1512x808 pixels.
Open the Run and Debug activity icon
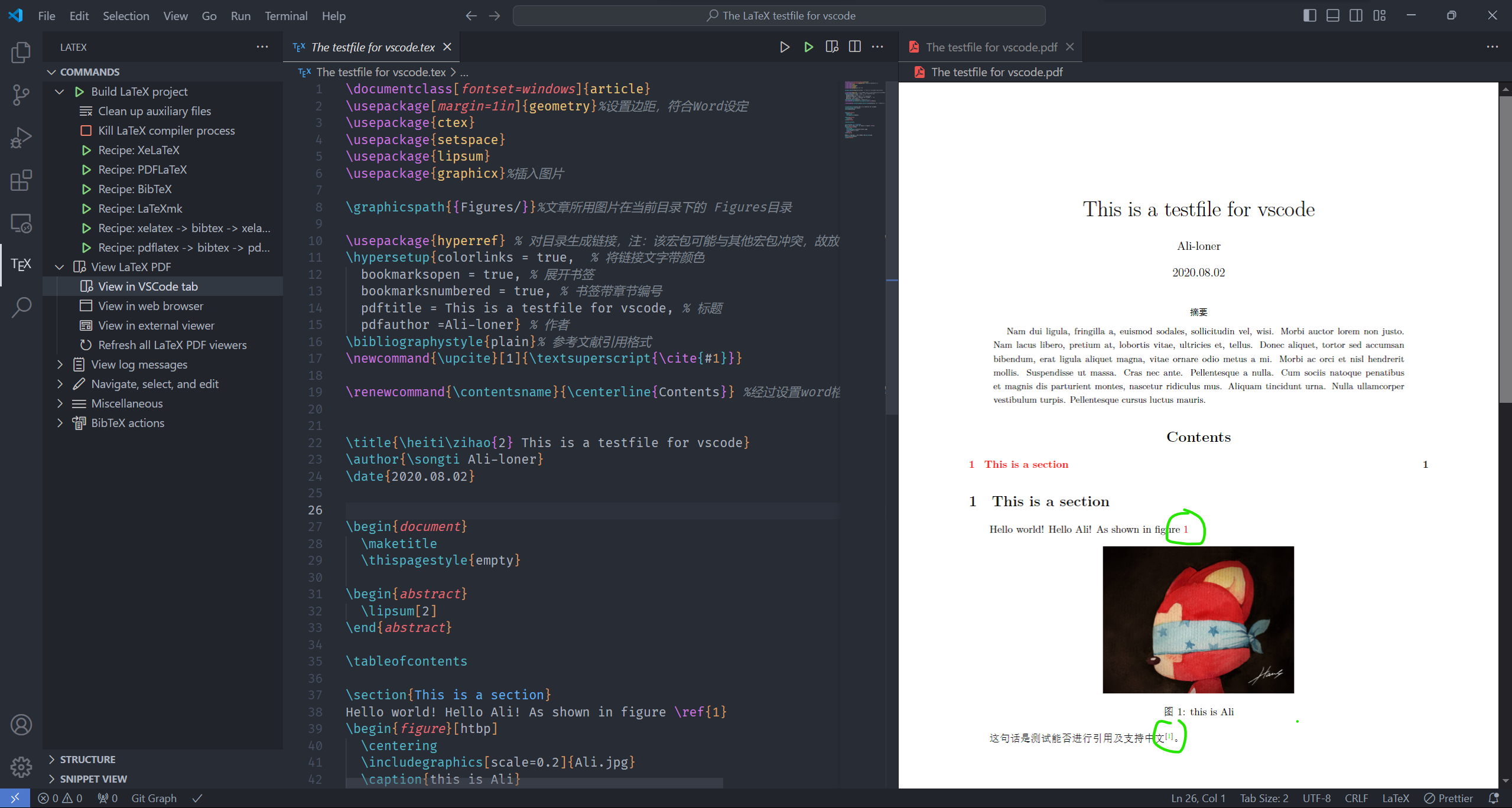(21, 138)
